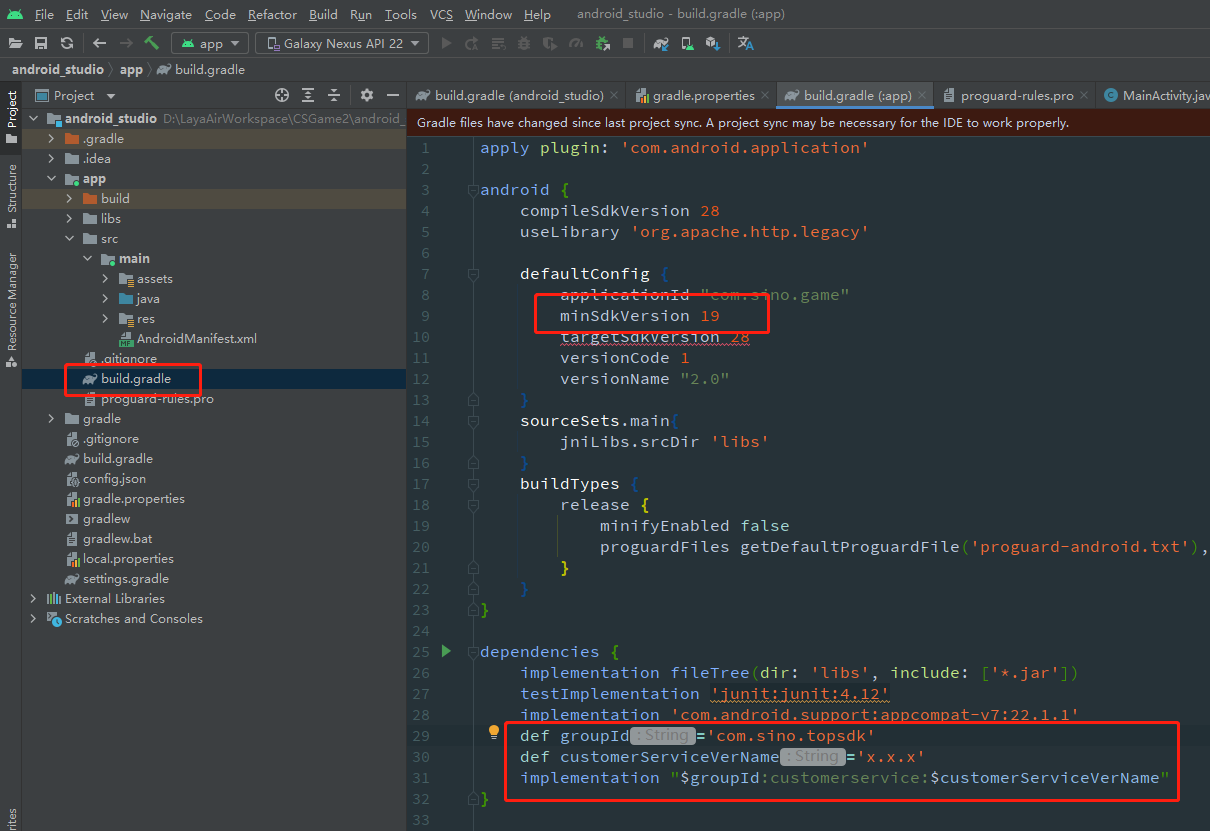Click the run gutter icon beside dependencies
This screenshot has height=831, width=1210.
446,651
